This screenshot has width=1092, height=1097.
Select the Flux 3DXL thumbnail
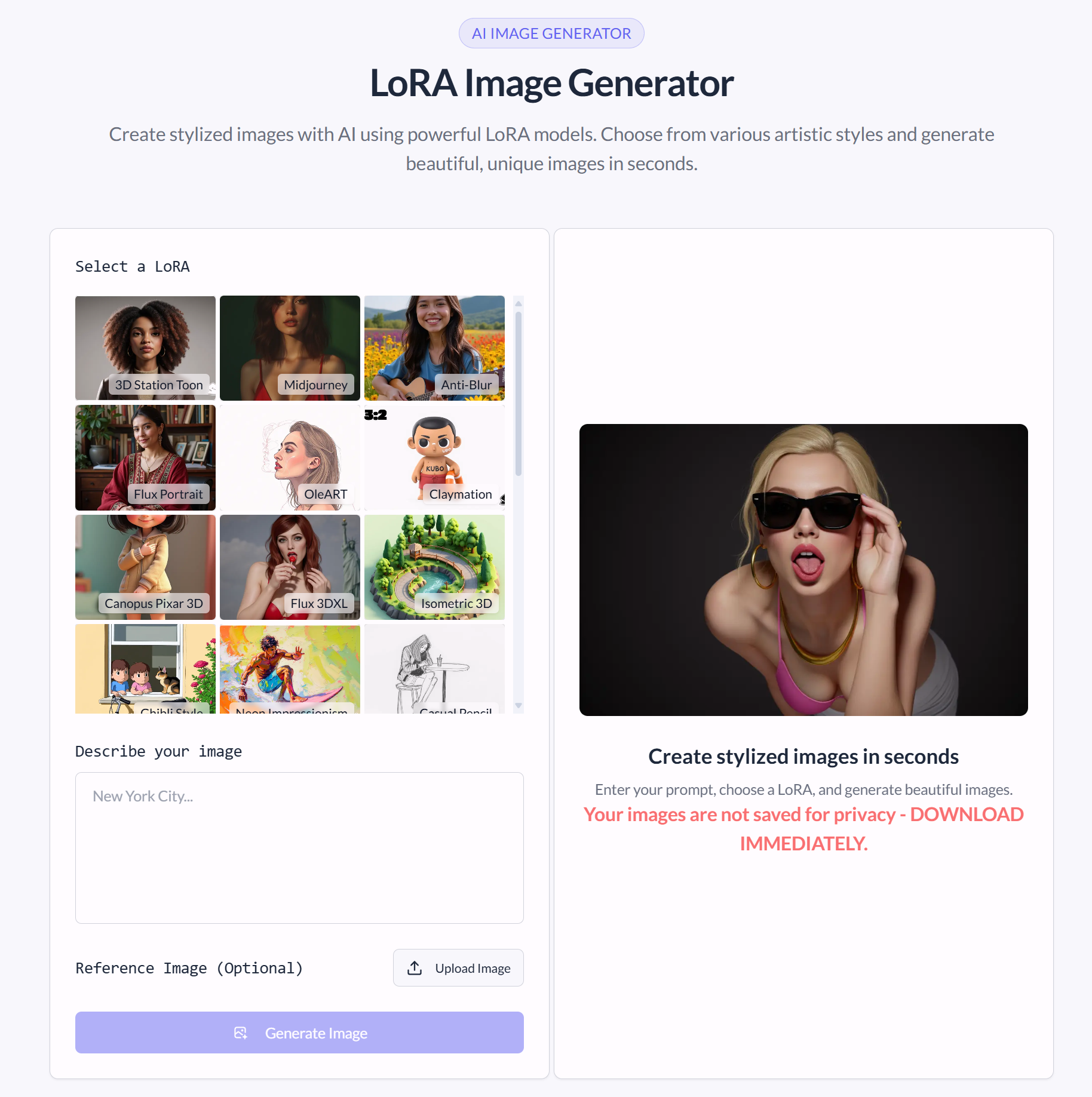point(290,567)
